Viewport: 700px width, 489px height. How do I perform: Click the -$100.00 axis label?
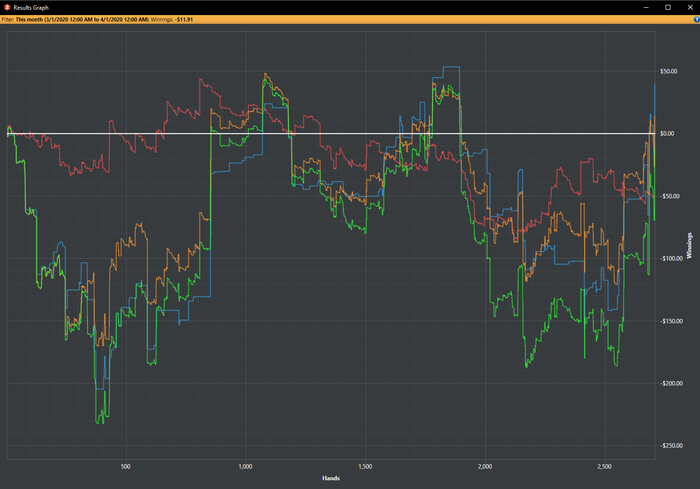[x=671, y=258]
